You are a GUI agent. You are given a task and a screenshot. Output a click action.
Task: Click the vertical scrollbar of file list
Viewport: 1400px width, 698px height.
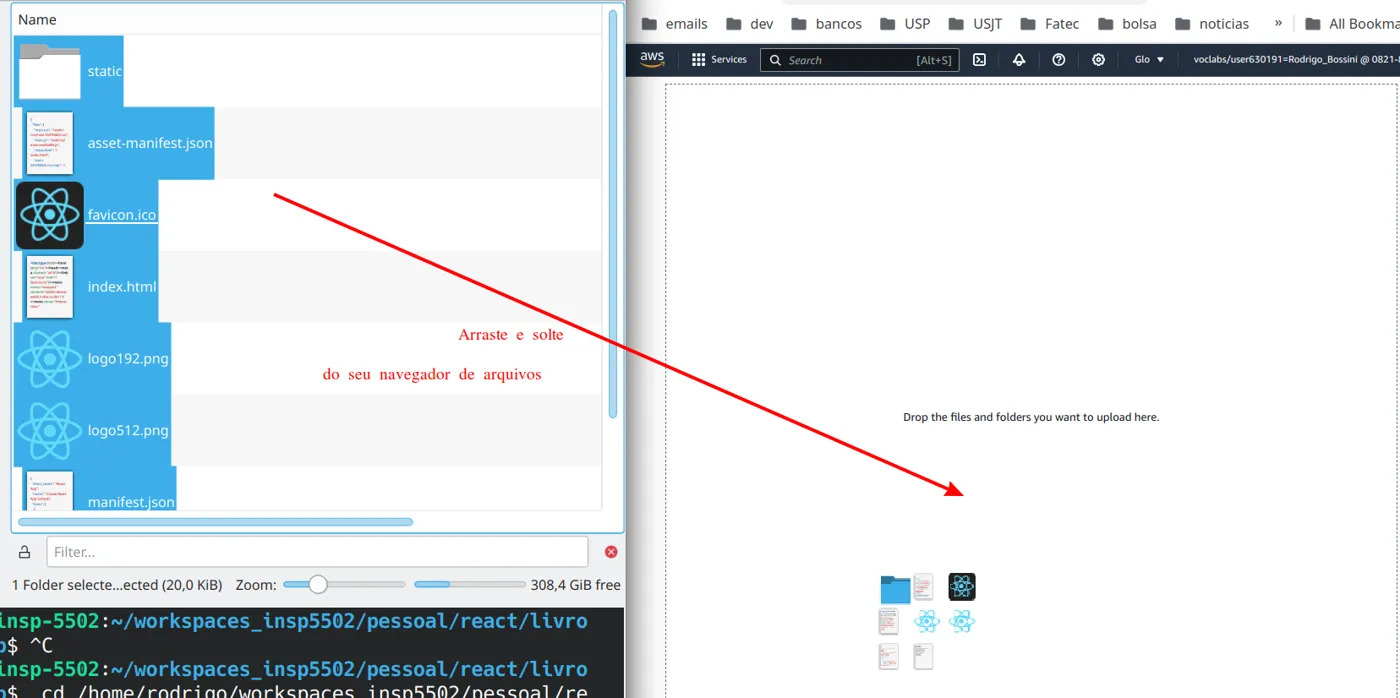[x=613, y=215]
